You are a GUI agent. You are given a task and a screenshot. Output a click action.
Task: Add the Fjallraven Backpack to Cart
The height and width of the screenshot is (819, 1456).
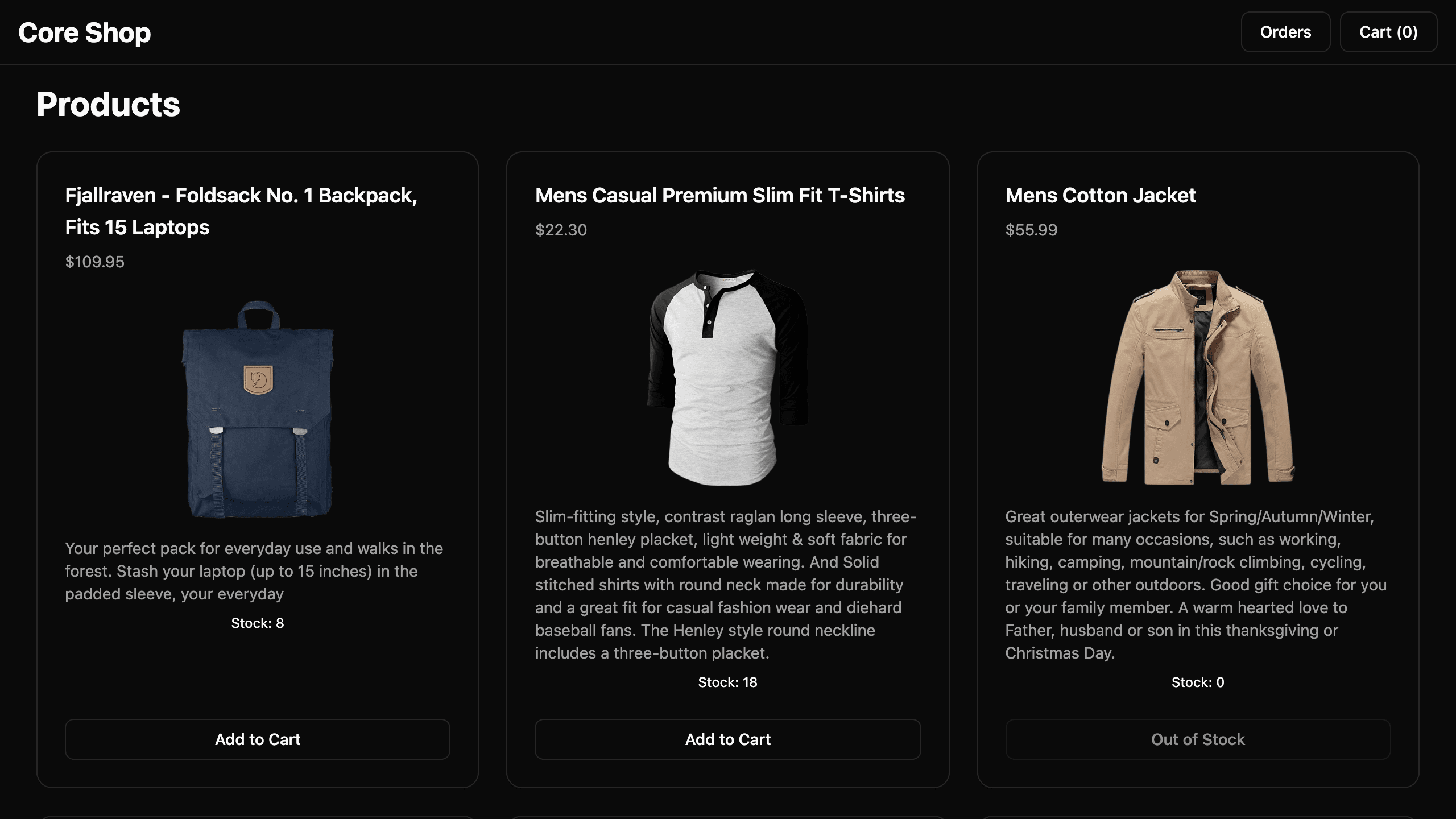(258, 739)
